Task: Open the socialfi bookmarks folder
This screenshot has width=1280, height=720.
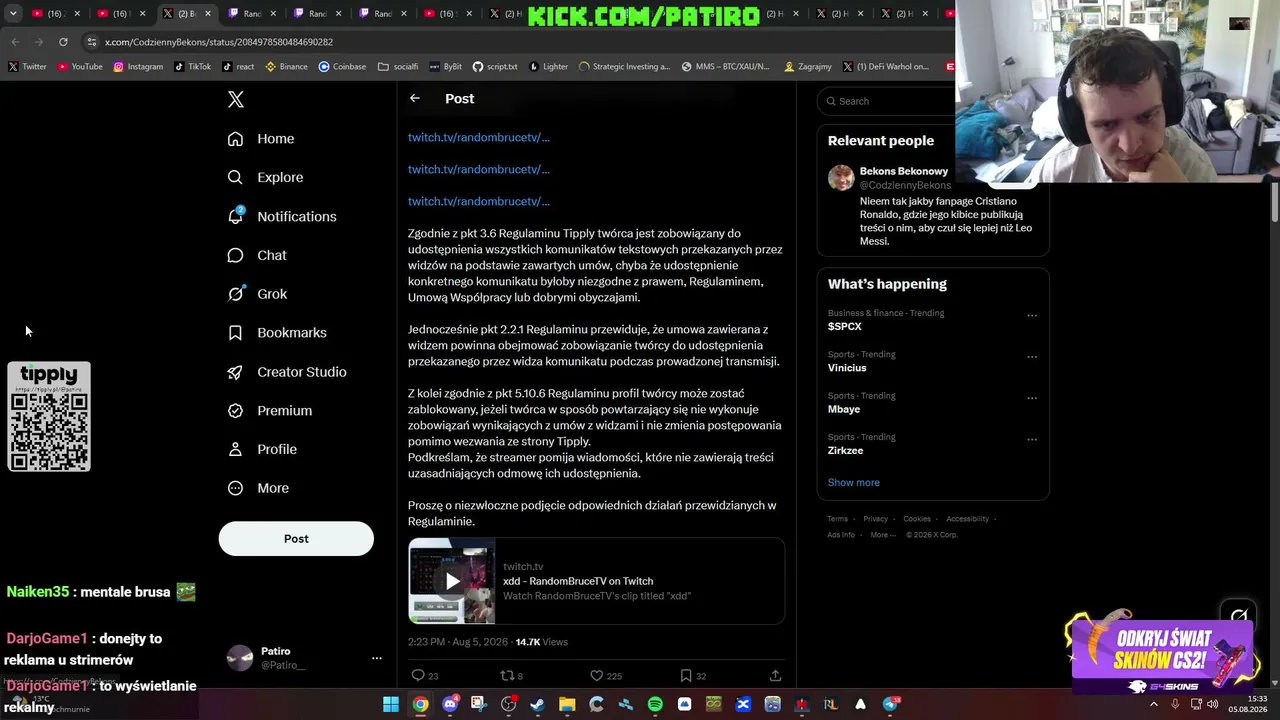Action: point(398,67)
